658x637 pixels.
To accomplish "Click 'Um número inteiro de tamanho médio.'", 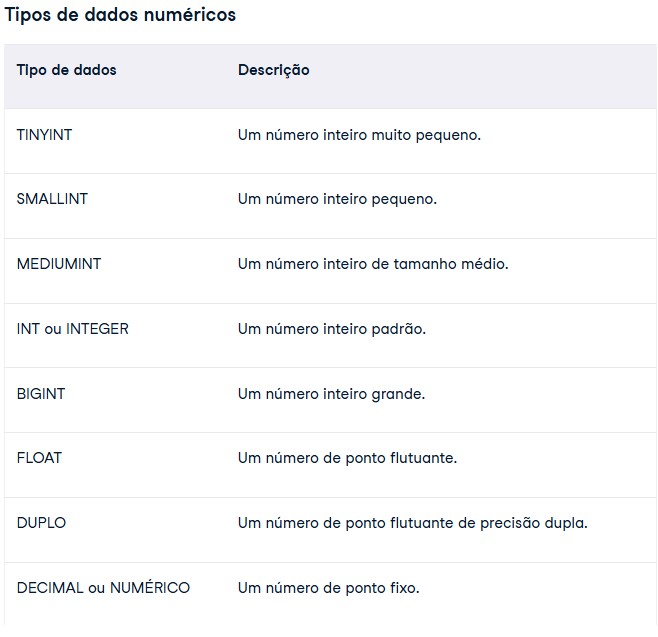I will click(x=373, y=264).
